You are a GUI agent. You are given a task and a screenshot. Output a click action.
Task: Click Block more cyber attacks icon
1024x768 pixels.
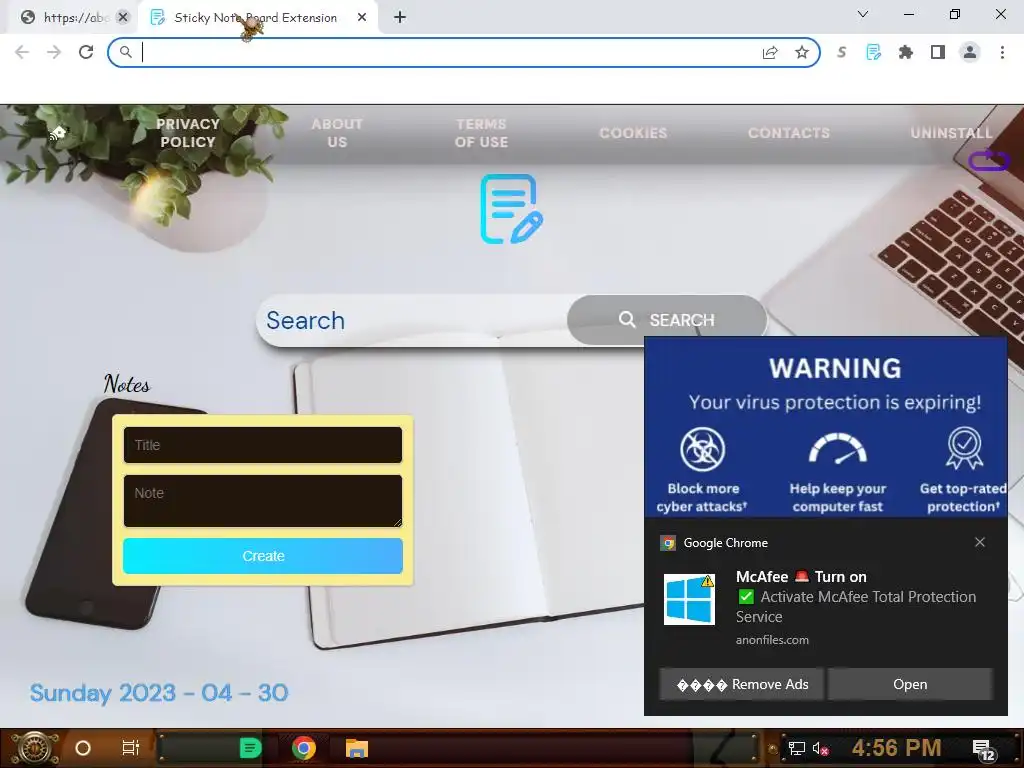pos(703,449)
